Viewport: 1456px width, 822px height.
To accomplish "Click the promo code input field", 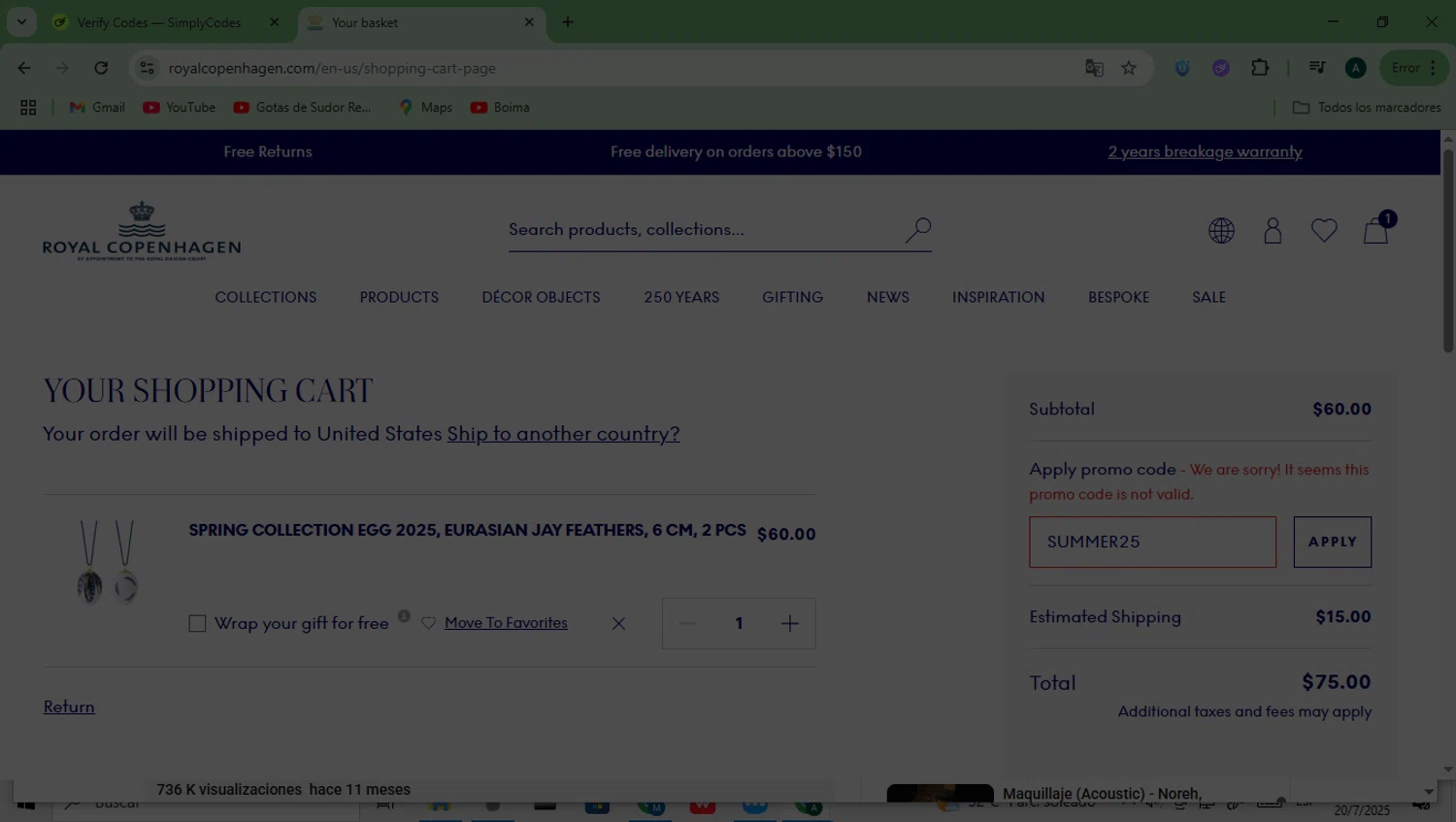I will pos(1152,542).
